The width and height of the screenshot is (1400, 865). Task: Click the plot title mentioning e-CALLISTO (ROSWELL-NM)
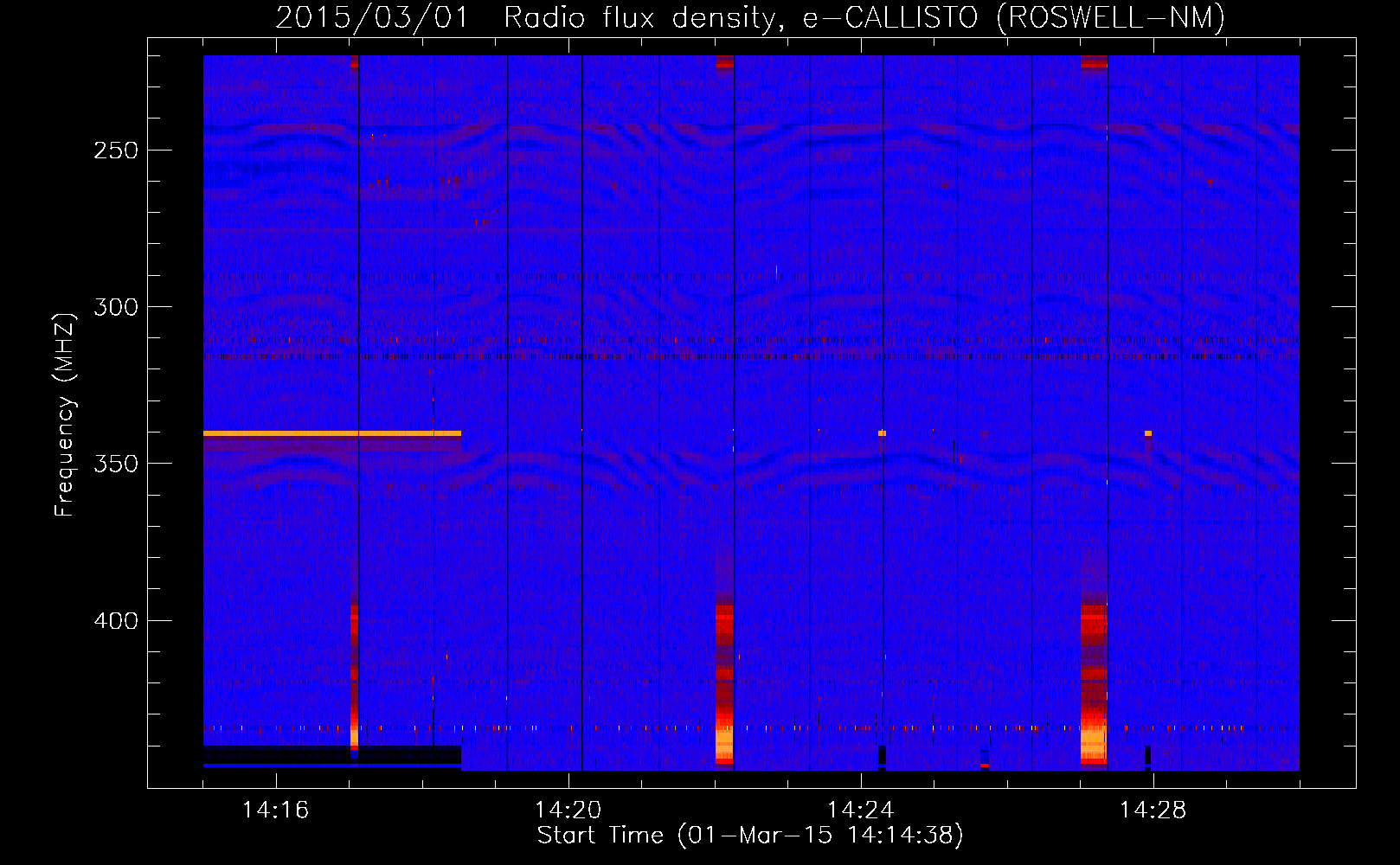tap(749, 17)
